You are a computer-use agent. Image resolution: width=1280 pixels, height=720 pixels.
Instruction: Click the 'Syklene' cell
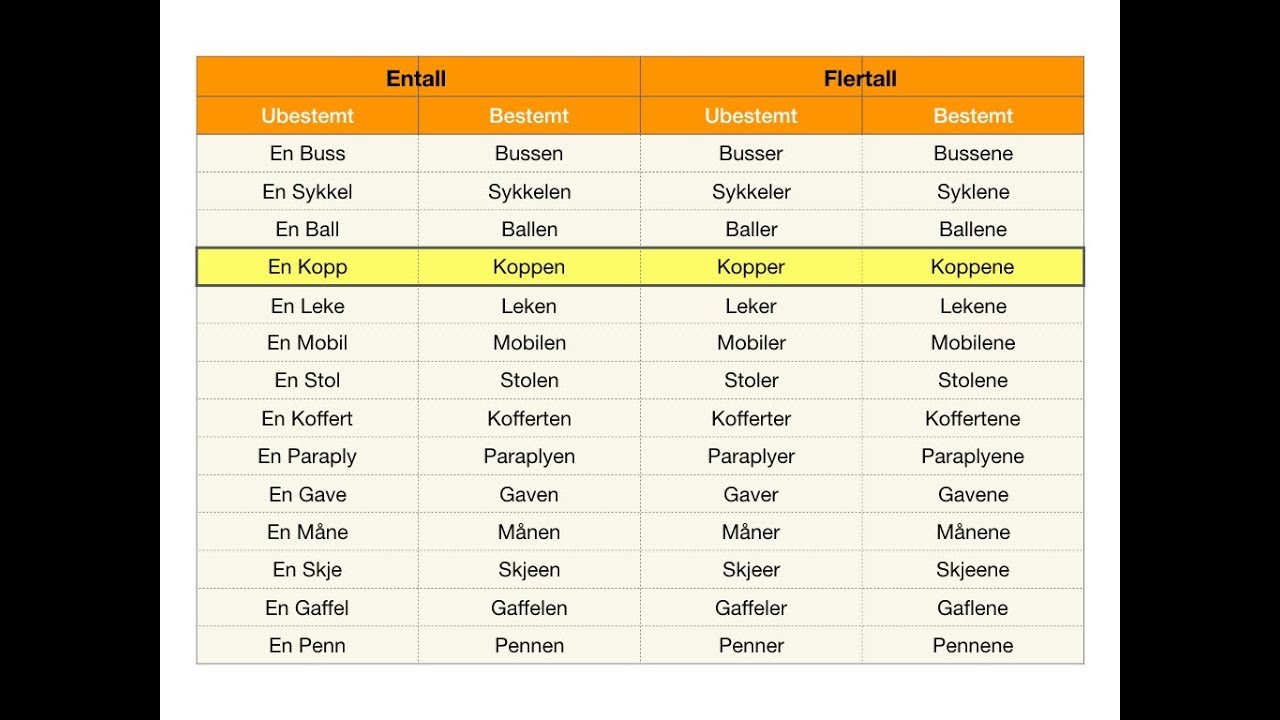(973, 192)
